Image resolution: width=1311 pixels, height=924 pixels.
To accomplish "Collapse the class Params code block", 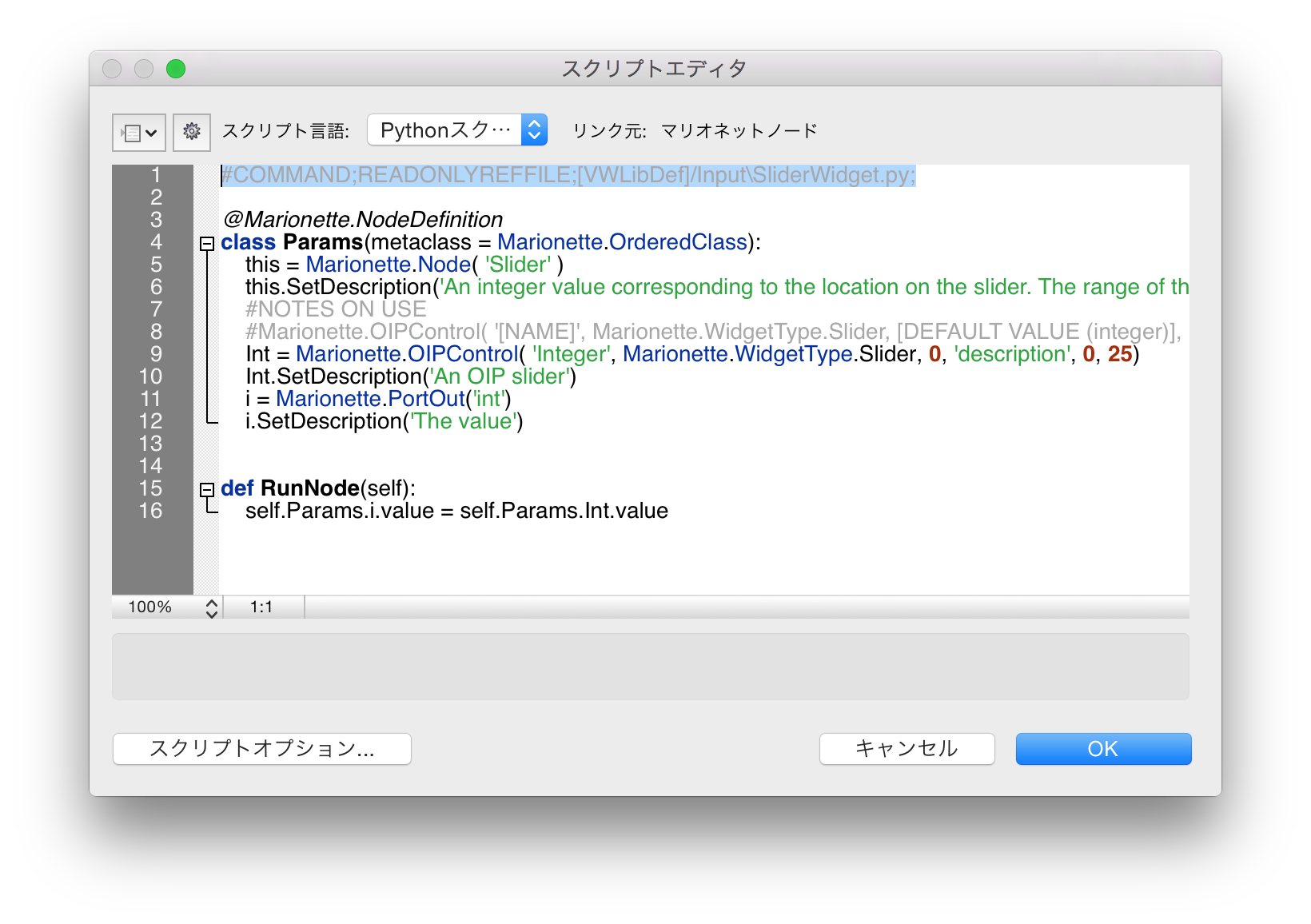I will pos(207,243).
